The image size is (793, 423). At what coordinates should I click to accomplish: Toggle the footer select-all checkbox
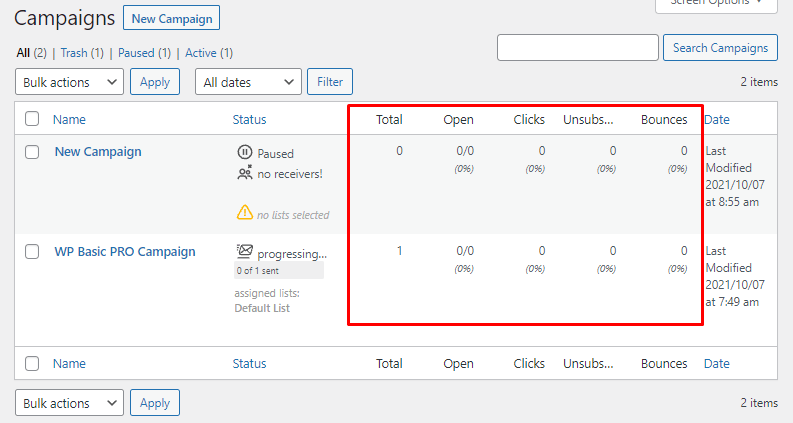click(32, 364)
